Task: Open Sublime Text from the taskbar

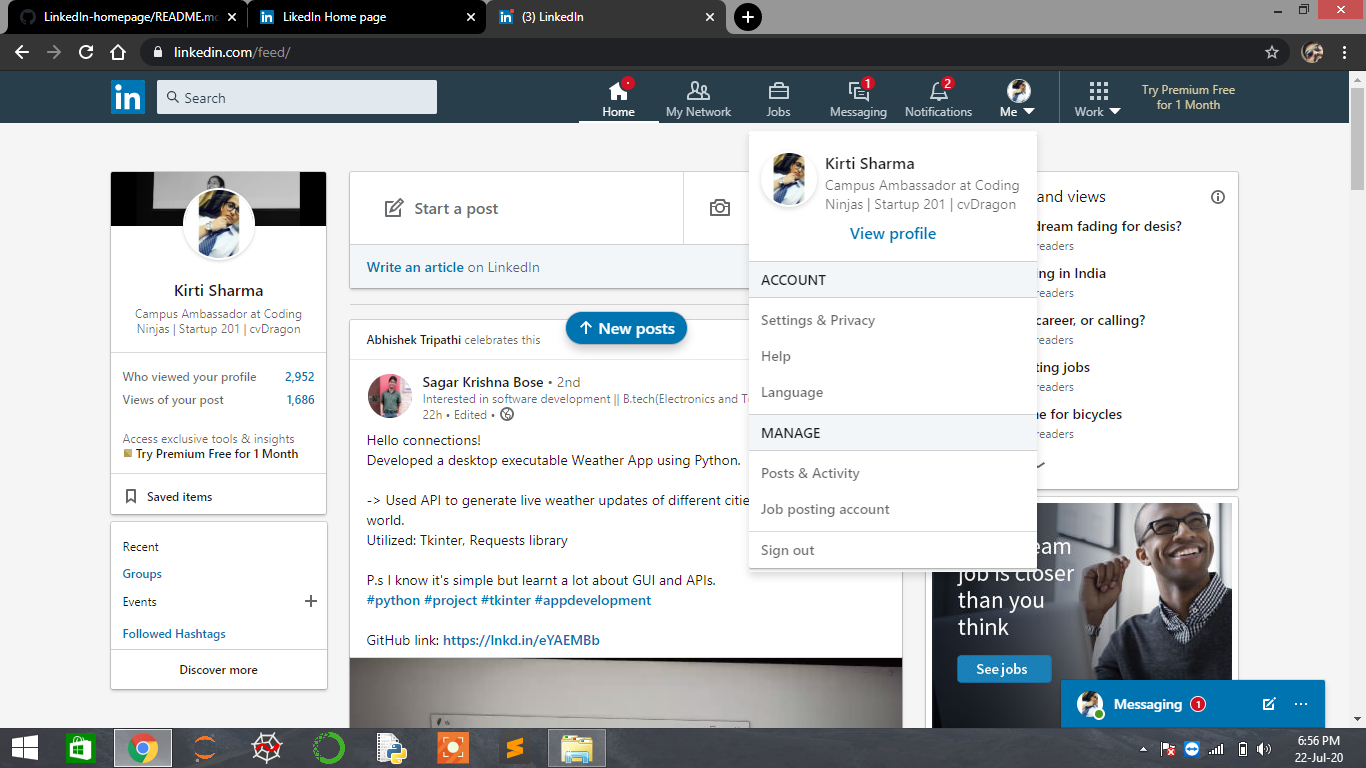Action: coord(515,748)
